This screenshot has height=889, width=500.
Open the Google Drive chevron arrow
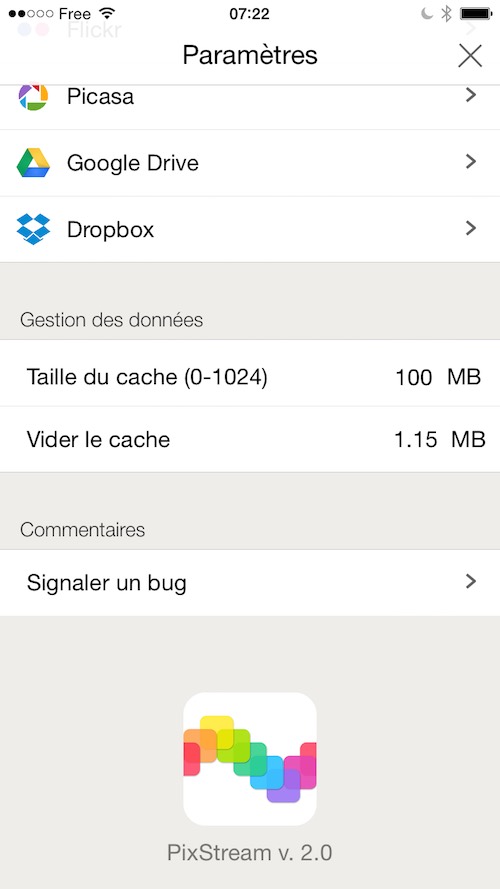point(471,162)
